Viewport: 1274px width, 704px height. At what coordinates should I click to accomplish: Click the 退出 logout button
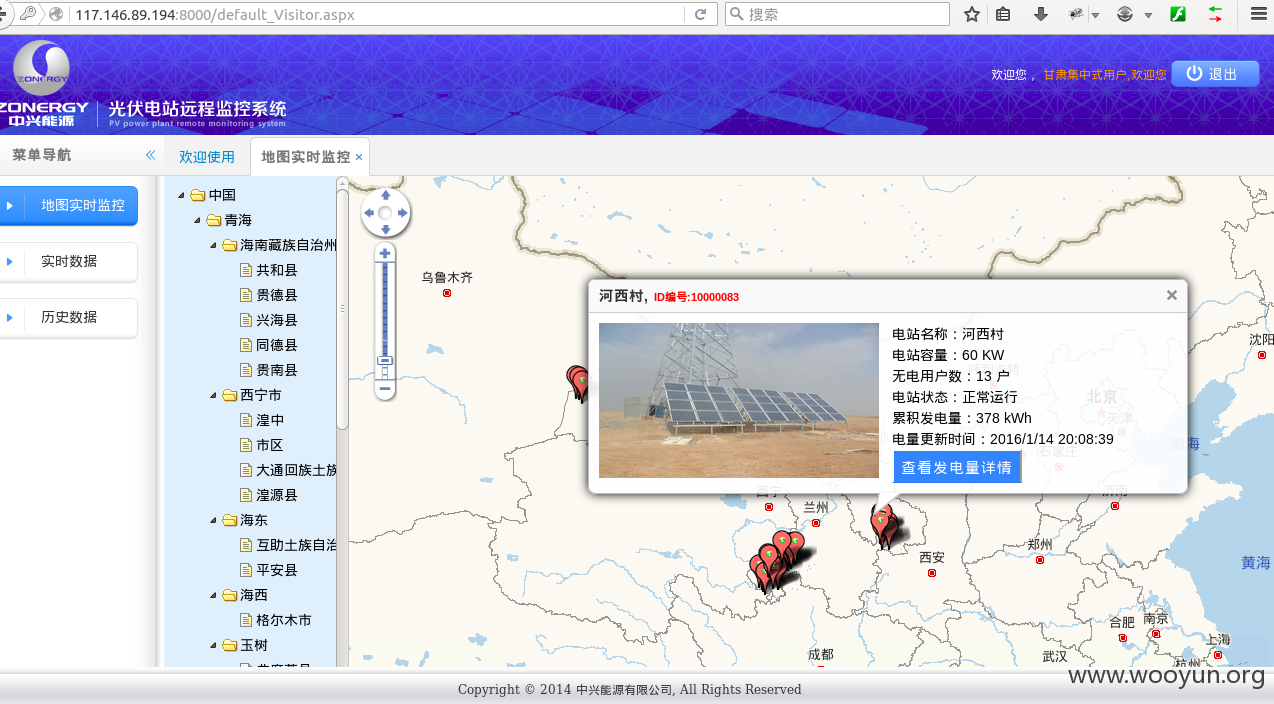coord(1215,74)
